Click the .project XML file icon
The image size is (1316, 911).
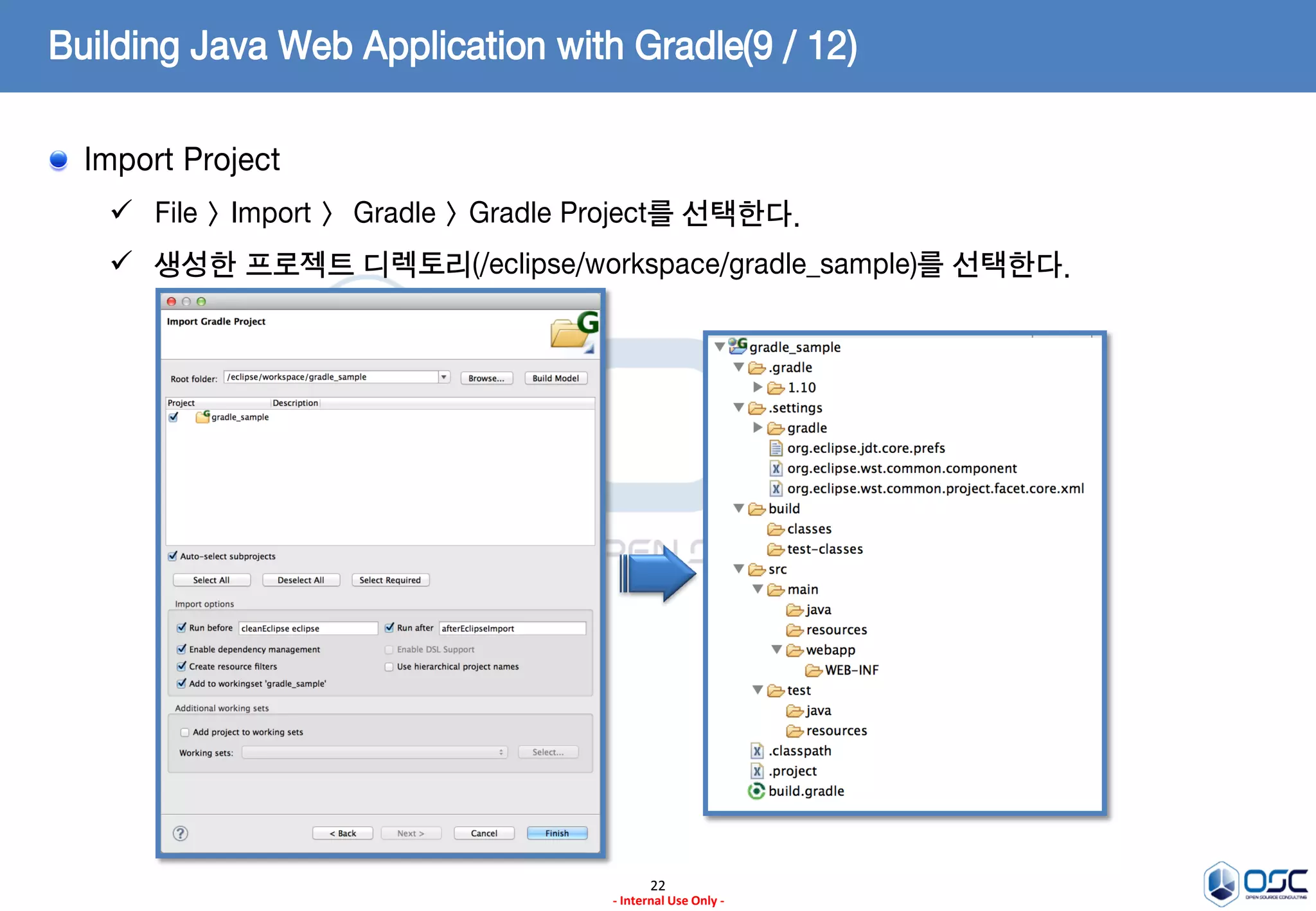pos(757,771)
